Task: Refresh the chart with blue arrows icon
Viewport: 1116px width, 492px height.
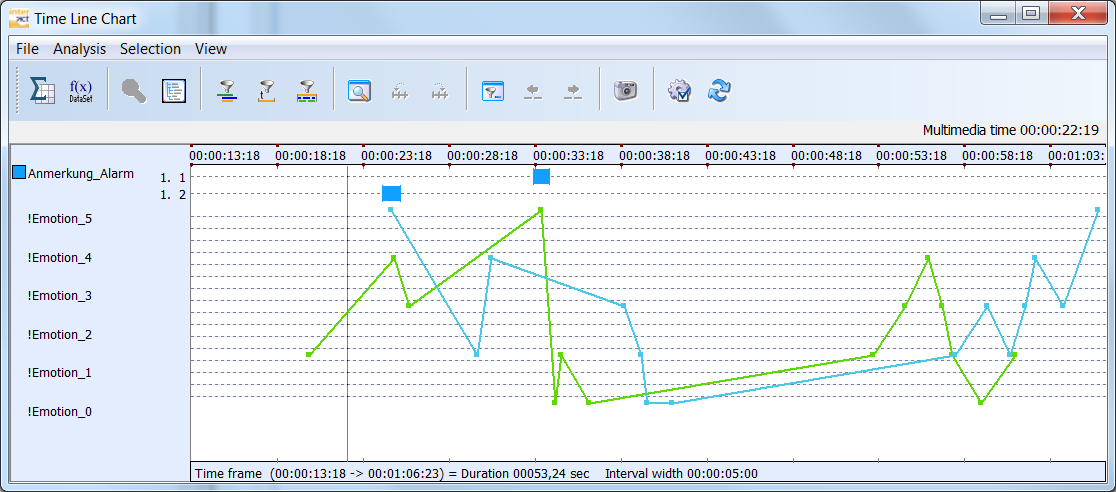Action: click(x=718, y=91)
